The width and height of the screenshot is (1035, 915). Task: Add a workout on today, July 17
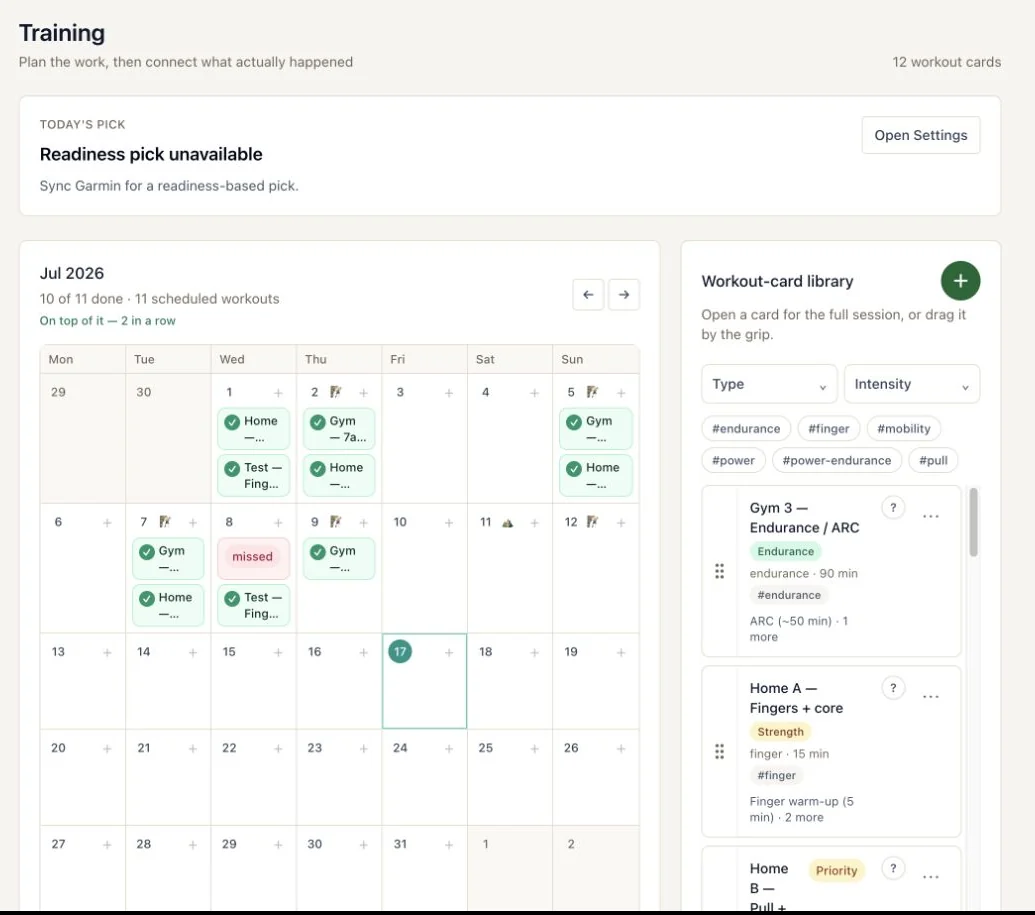point(449,653)
